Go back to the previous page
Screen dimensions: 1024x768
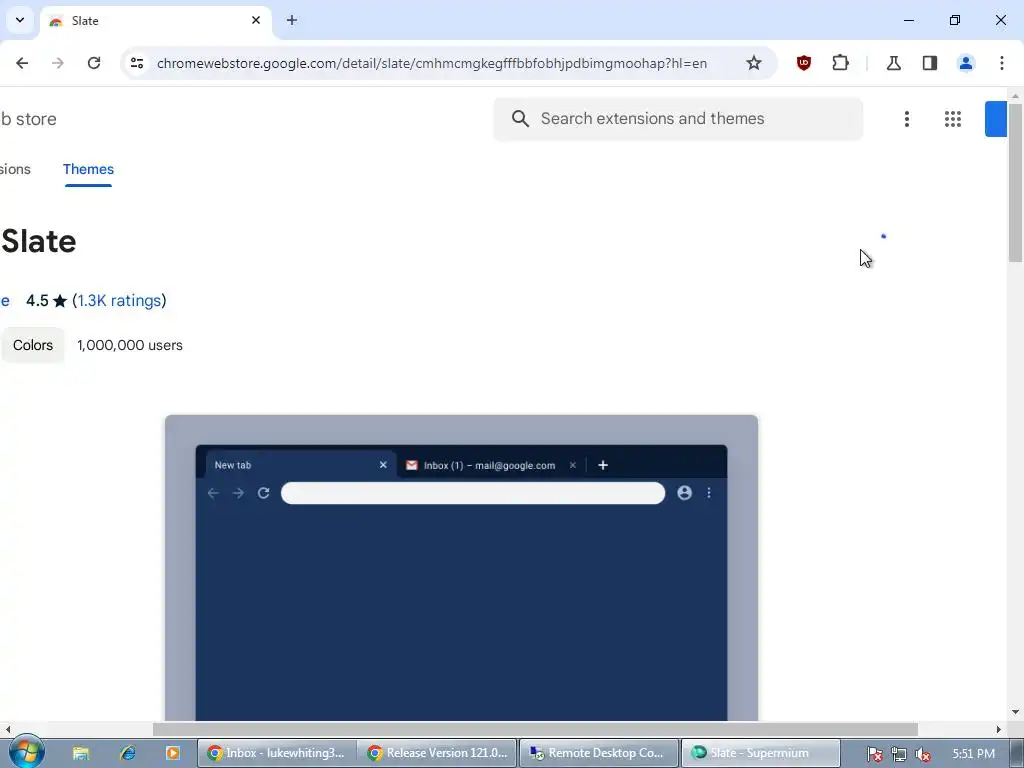click(x=22, y=63)
